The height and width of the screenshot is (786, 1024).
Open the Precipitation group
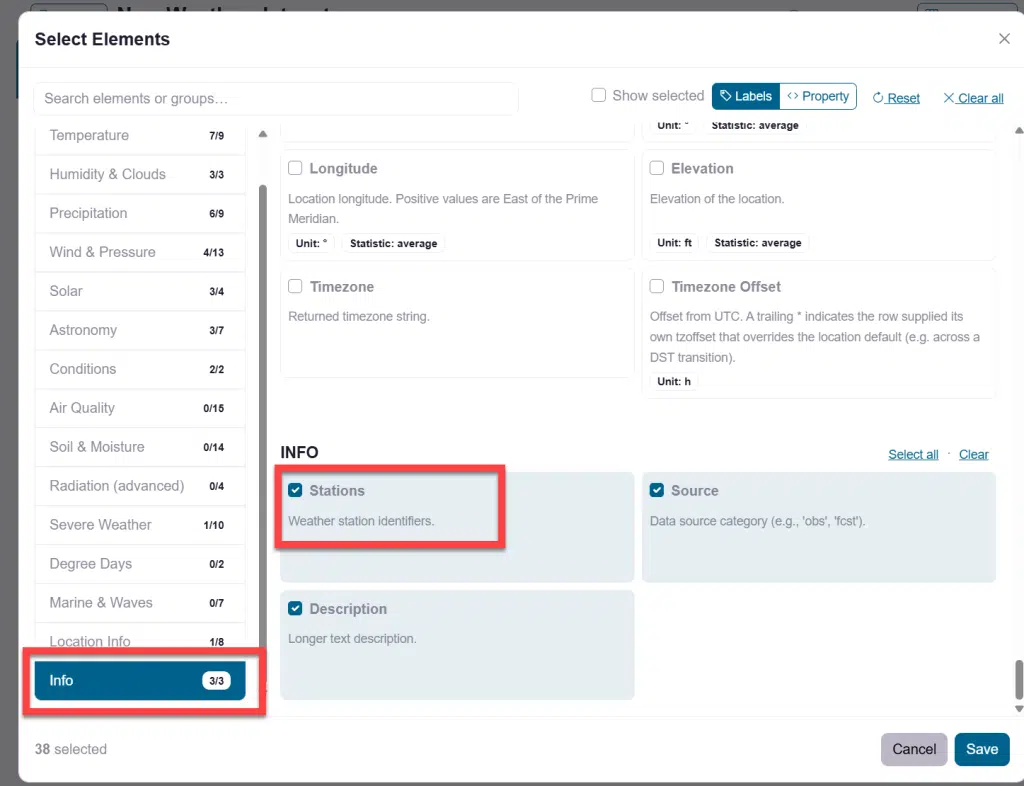[x=140, y=213]
